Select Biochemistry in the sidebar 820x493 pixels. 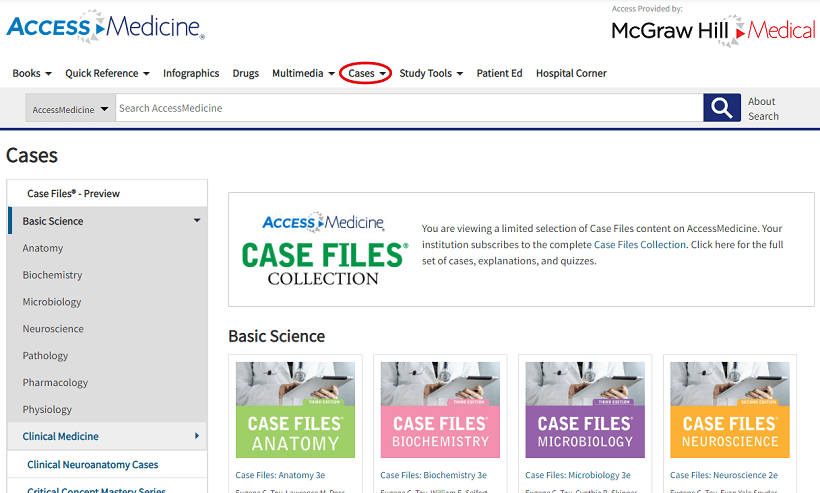pos(52,275)
